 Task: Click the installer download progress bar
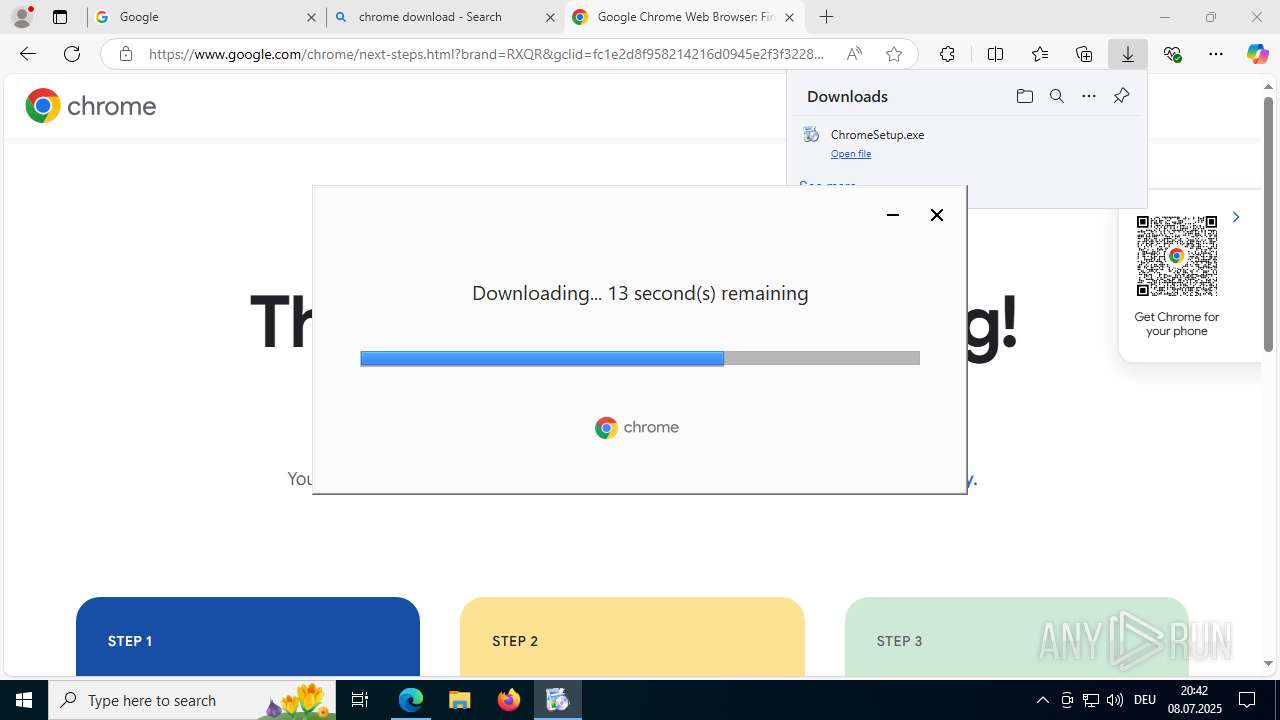640,358
